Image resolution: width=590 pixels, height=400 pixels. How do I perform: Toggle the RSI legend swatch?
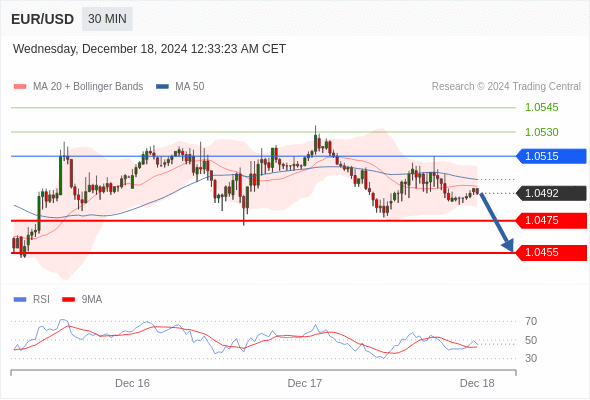20,300
